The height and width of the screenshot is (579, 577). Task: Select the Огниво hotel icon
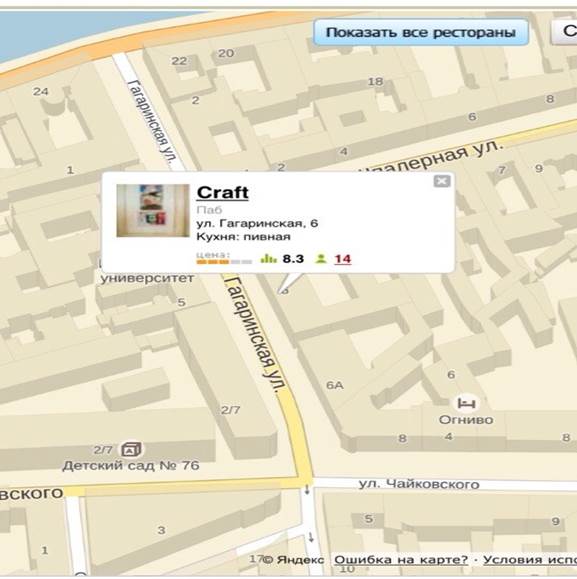tap(466, 403)
